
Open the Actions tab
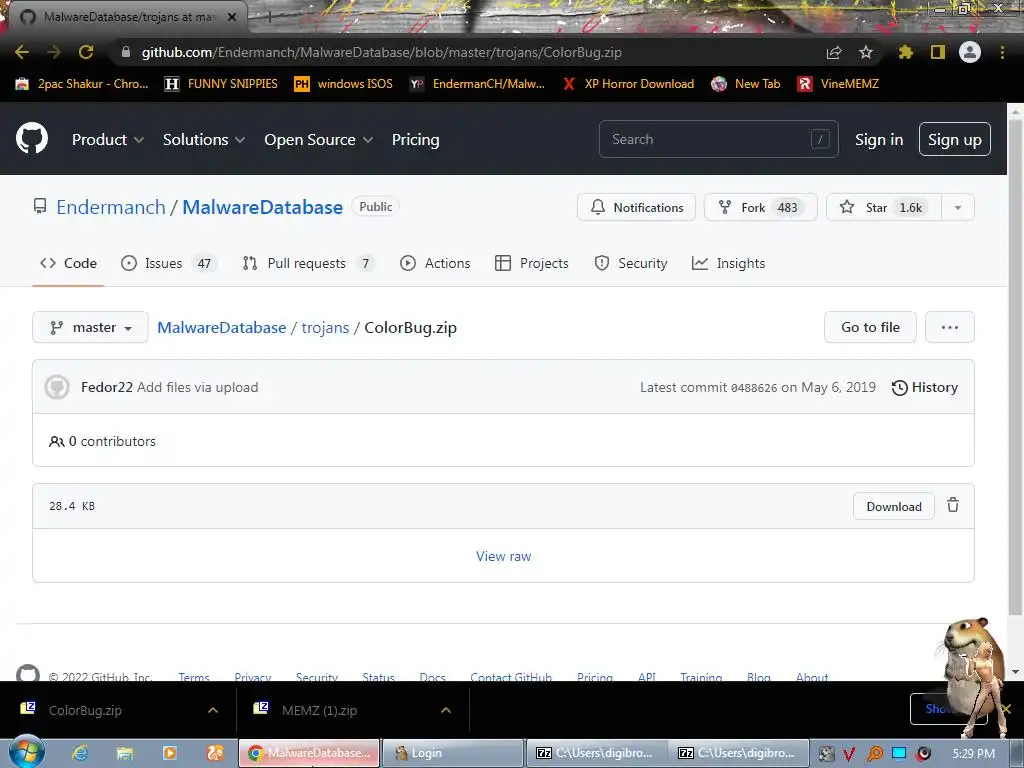click(x=435, y=263)
